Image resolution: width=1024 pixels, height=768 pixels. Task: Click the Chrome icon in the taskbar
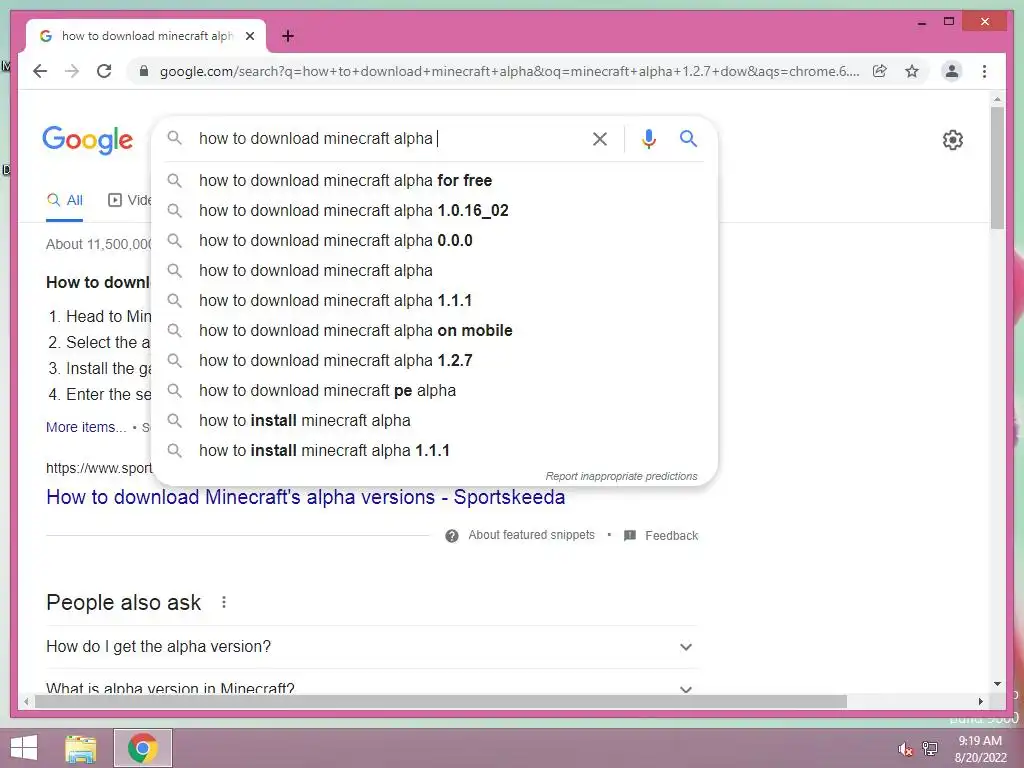coord(142,748)
